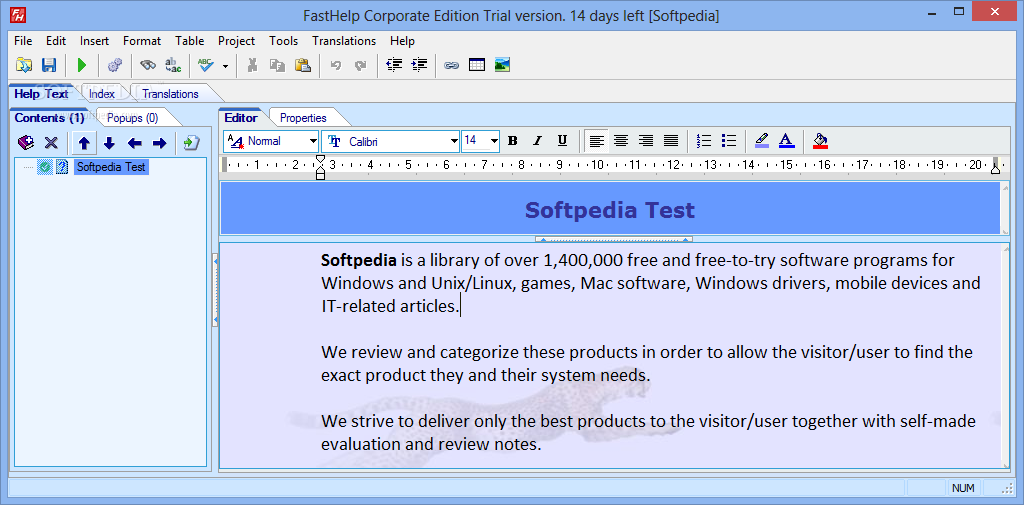Select the Editor tab
This screenshot has width=1024, height=505.
(241, 118)
